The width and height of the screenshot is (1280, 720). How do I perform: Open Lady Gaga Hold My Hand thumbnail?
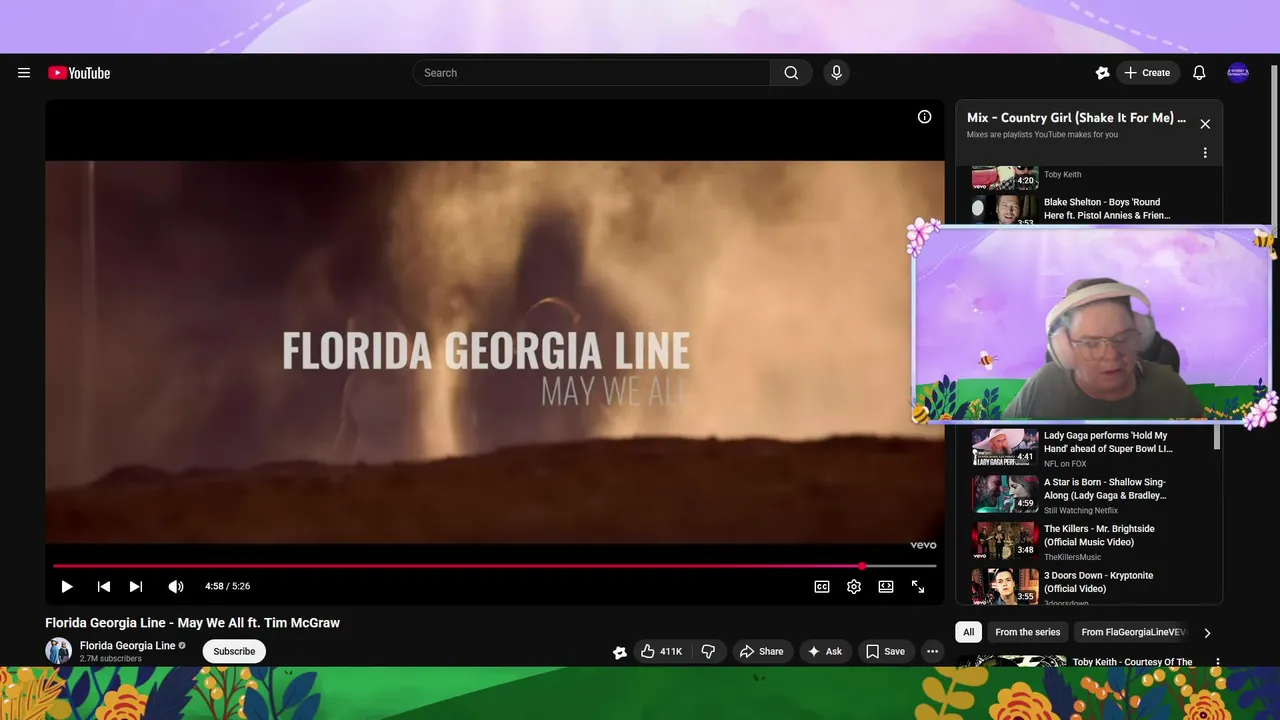point(1005,447)
